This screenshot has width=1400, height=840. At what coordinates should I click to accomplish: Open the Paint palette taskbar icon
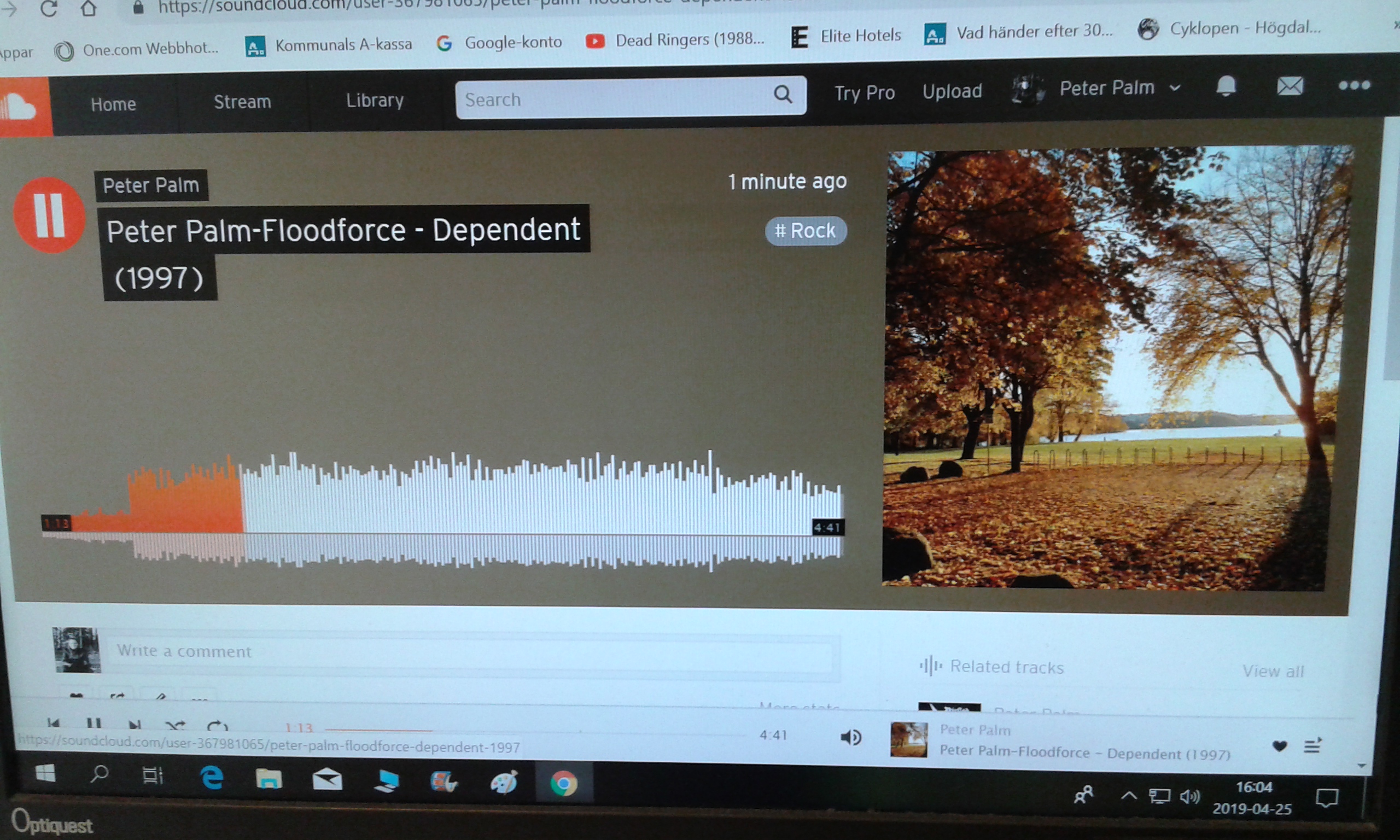(x=504, y=782)
